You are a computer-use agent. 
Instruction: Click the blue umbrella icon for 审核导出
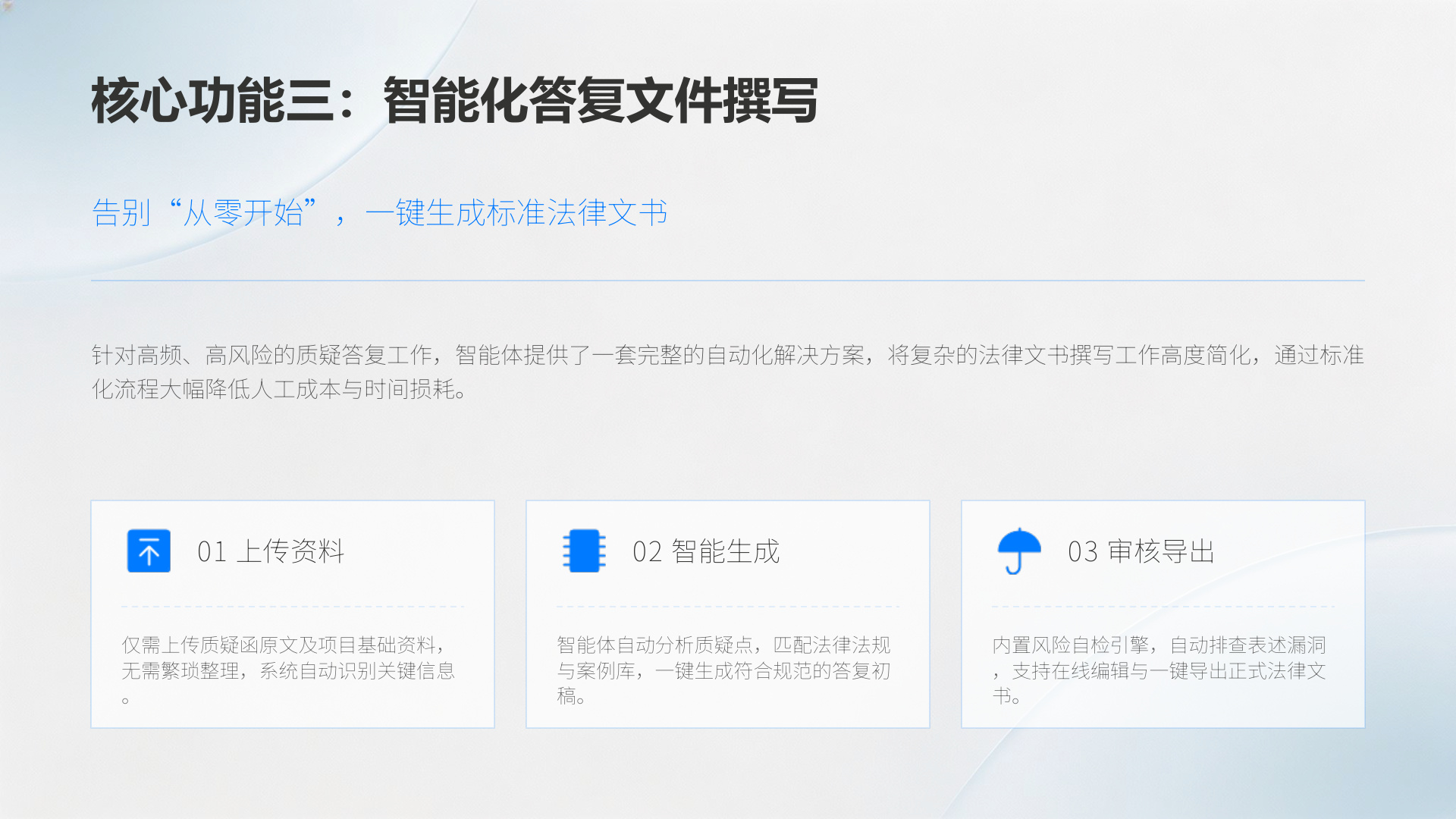pos(1019,551)
